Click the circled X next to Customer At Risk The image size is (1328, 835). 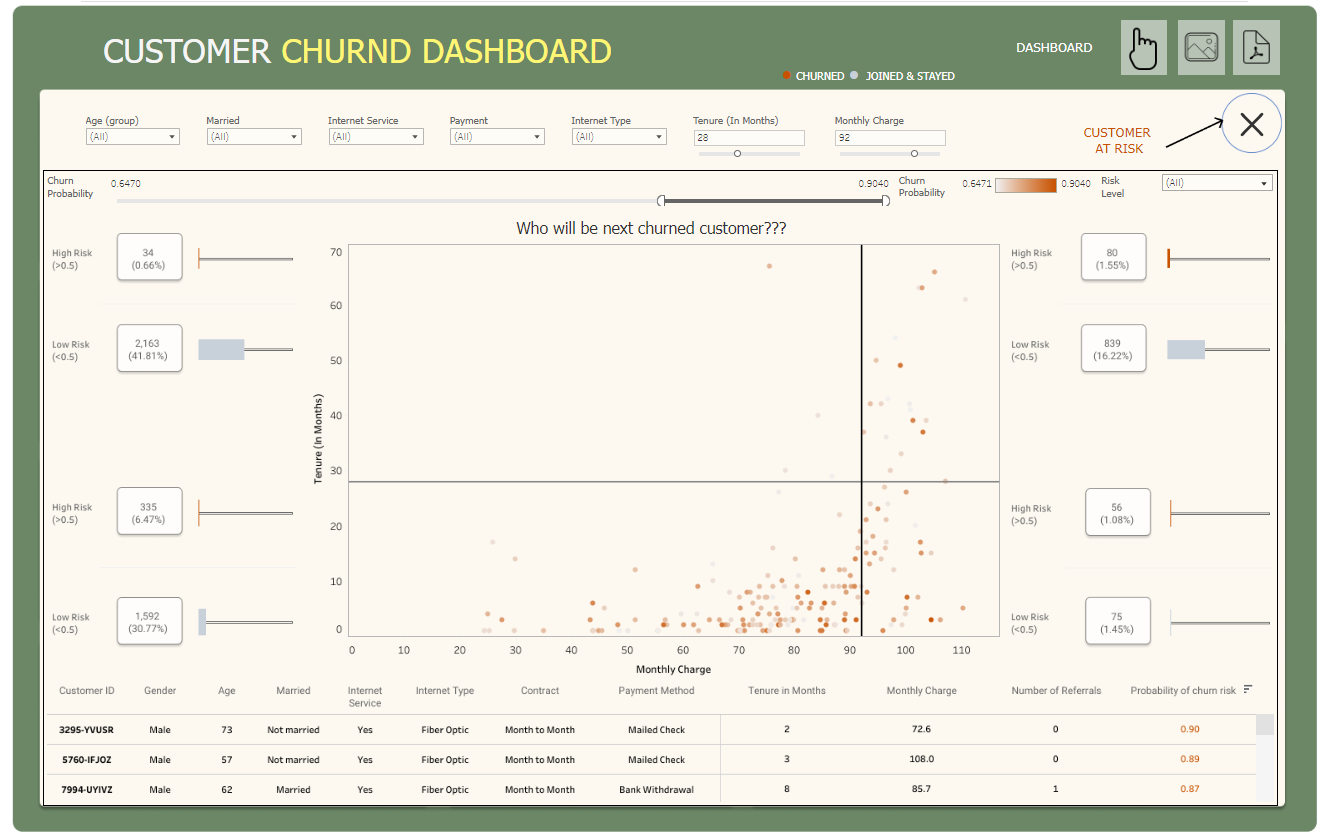1251,124
